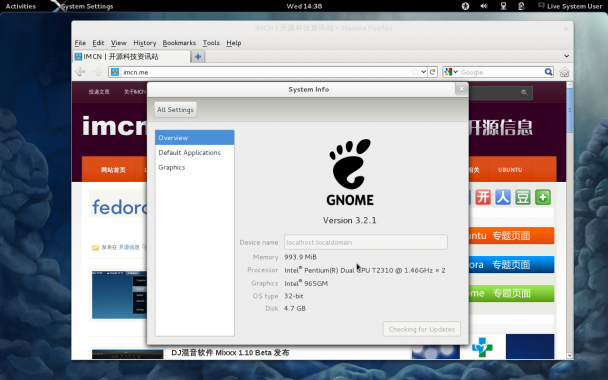Image resolution: width=608 pixels, height=380 pixels.
Task: Expand the Firefox tab list arrow
Action: (x=567, y=56)
